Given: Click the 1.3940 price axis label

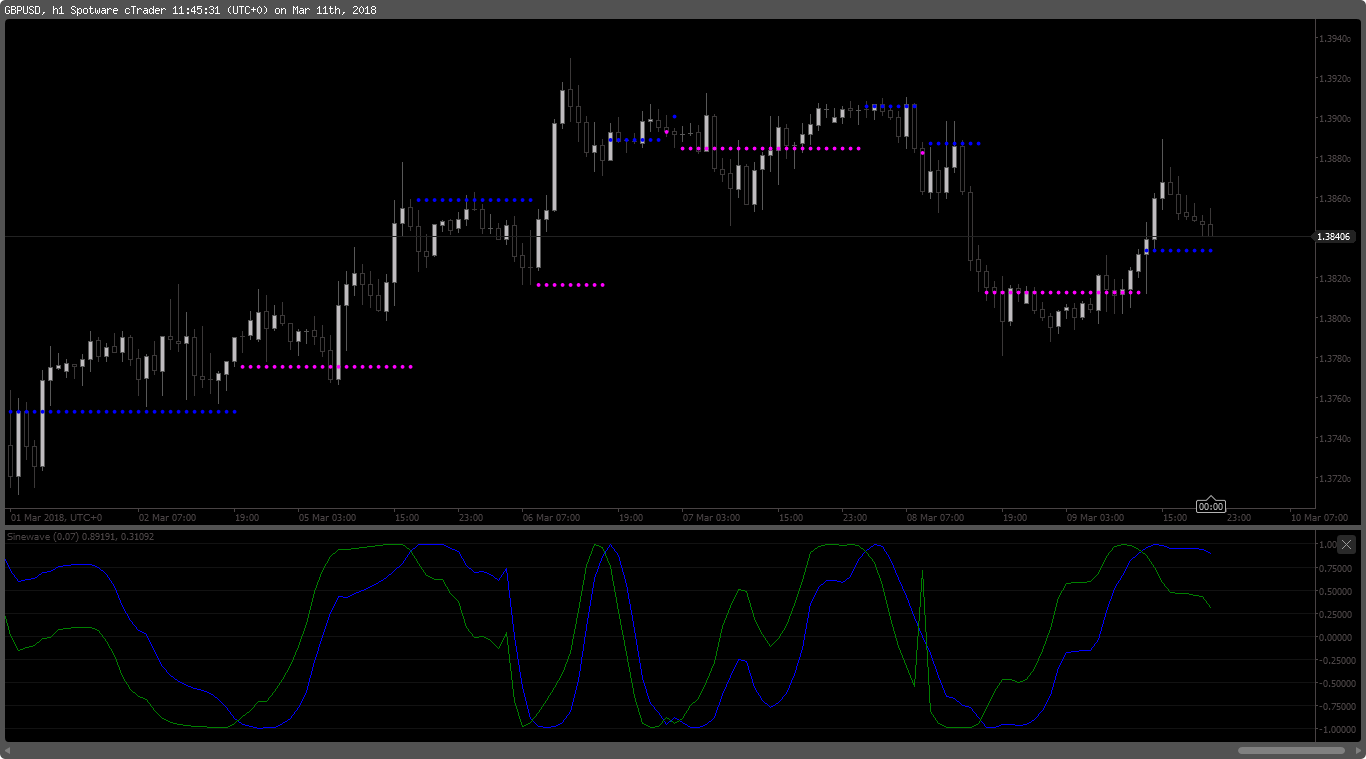Looking at the screenshot, I should pos(1335,39).
